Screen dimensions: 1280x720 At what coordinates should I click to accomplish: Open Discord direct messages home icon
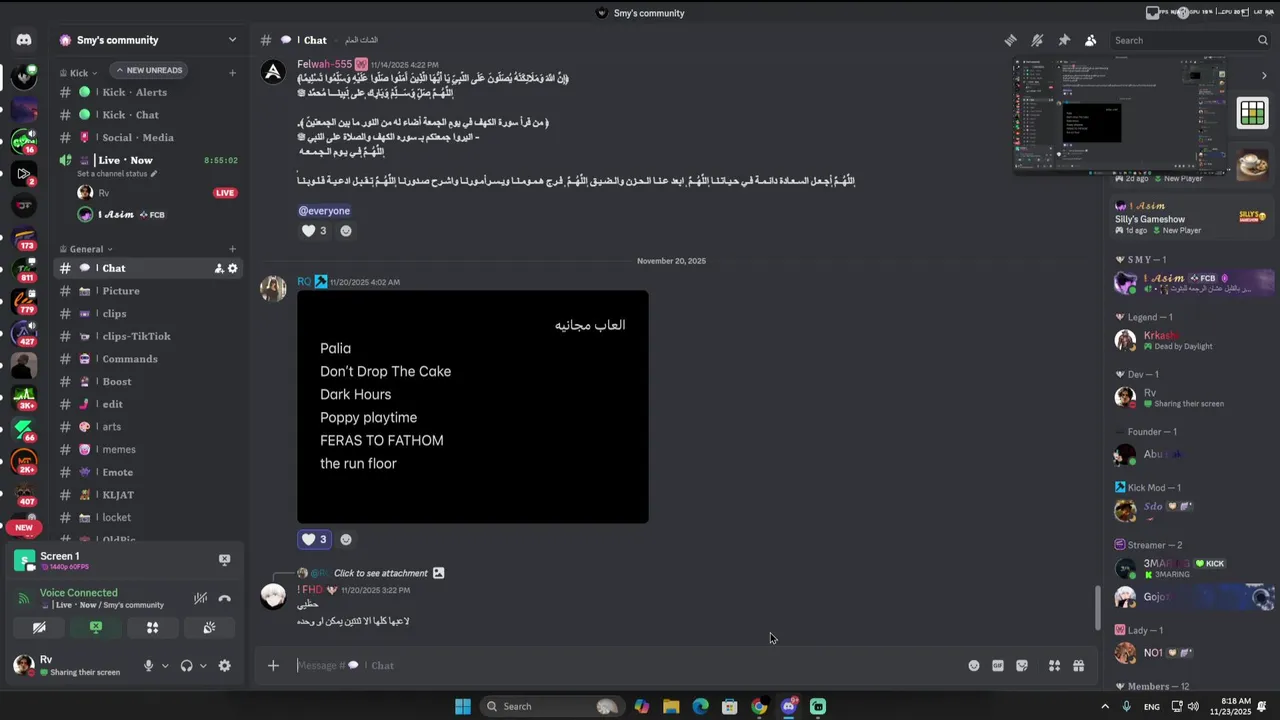pyautogui.click(x=24, y=40)
